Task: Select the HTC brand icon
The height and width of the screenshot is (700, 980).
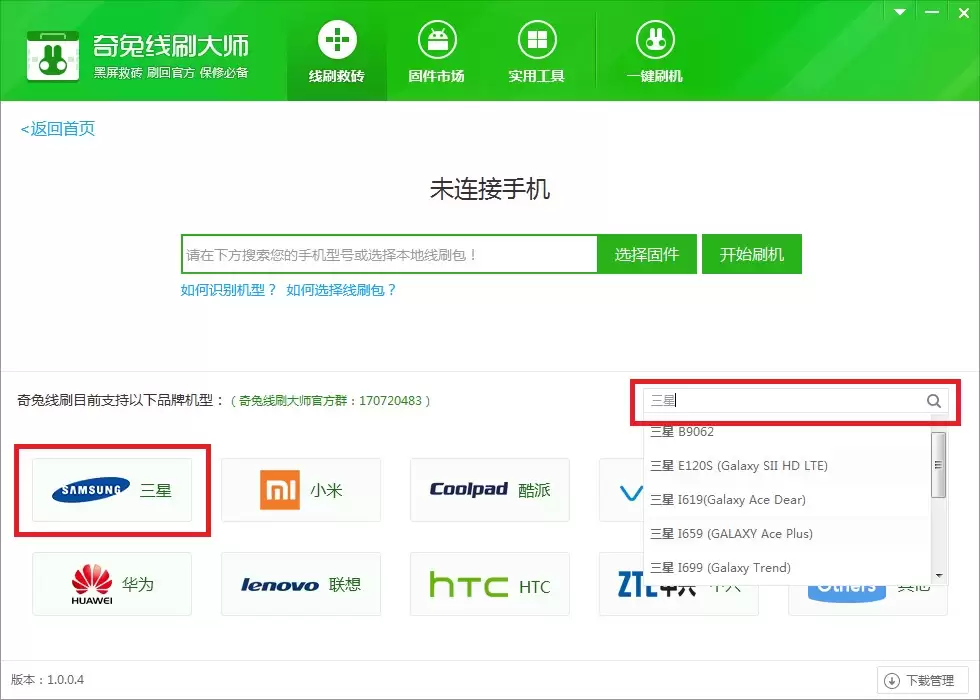Action: click(x=489, y=584)
